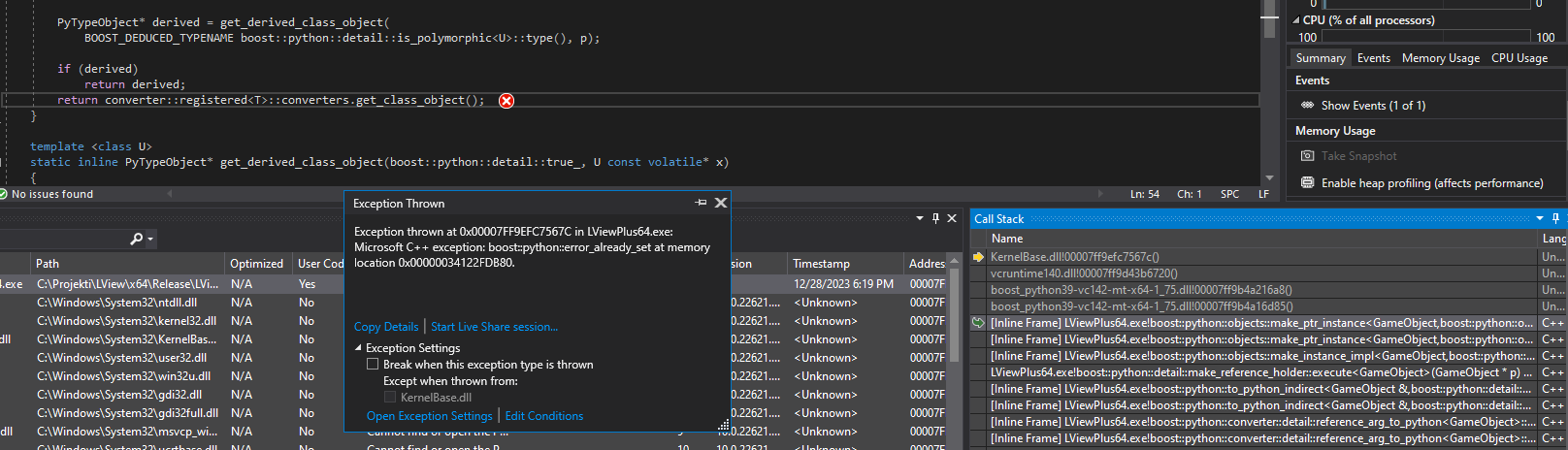This screenshot has height=450, width=1568.
Task: Enable Break when this exception type is thrown
Action: click(373, 364)
